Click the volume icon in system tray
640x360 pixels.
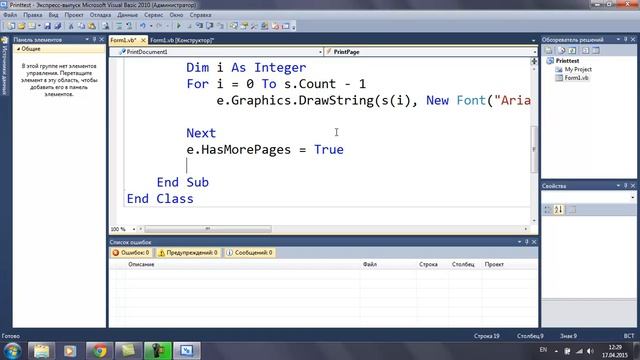click(x=590, y=351)
